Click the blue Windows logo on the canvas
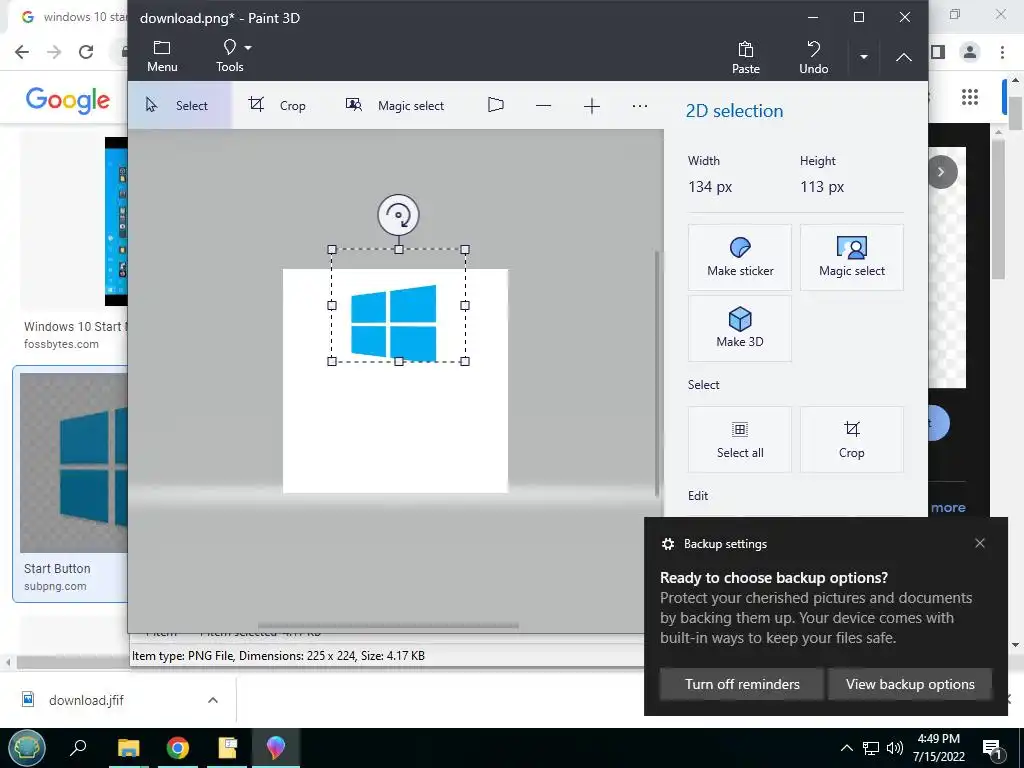This screenshot has height=768, width=1024. pos(394,323)
